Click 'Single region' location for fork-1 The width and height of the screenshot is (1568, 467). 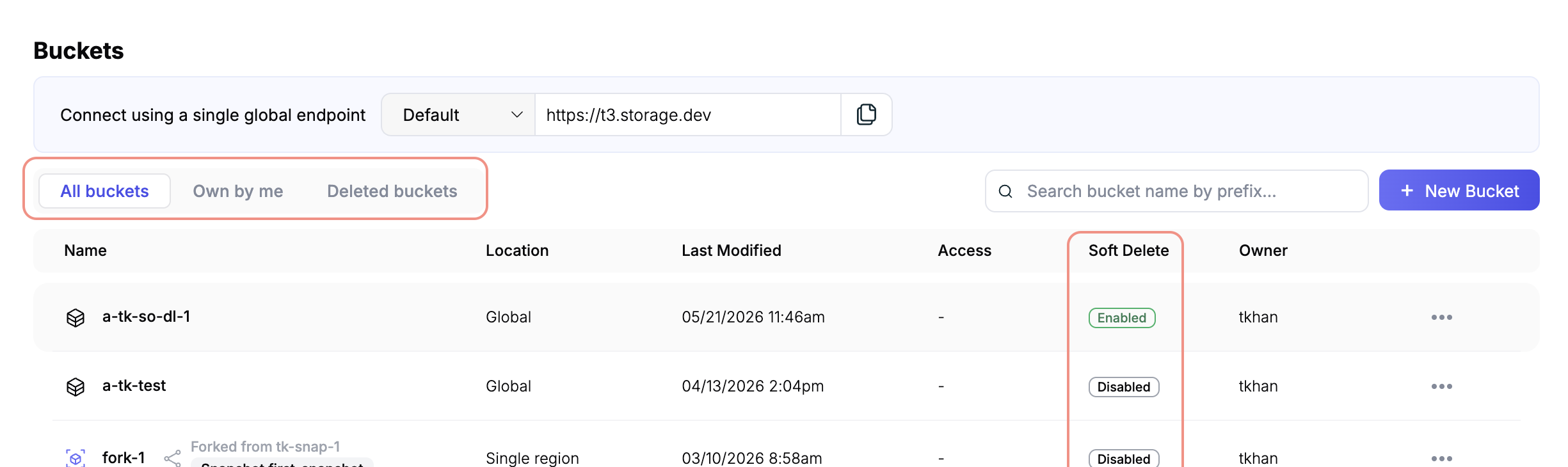(x=532, y=459)
